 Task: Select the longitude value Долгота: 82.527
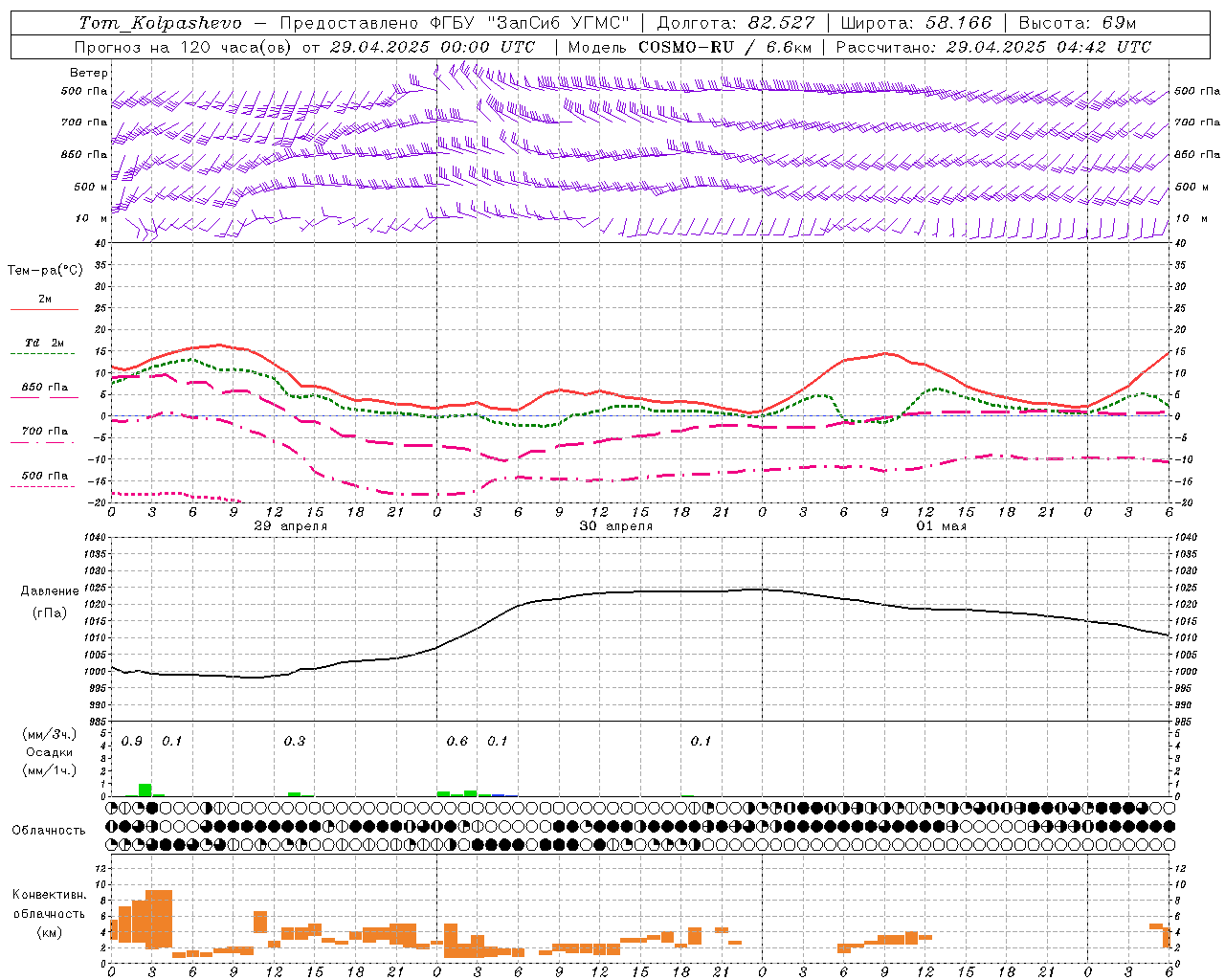(x=737, y=23)
